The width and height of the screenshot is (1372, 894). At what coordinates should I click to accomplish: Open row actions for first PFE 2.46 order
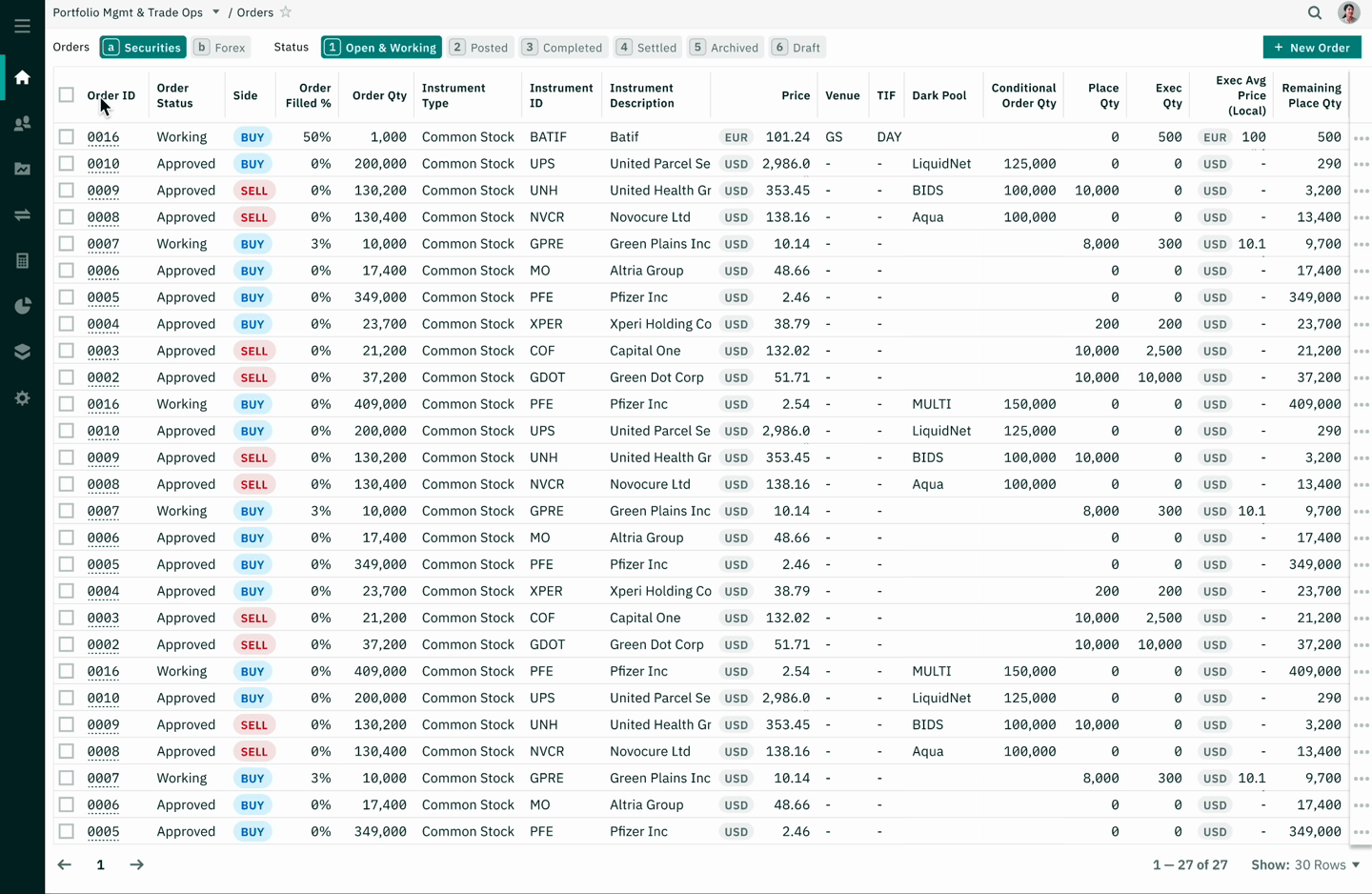coord(1361,298)
